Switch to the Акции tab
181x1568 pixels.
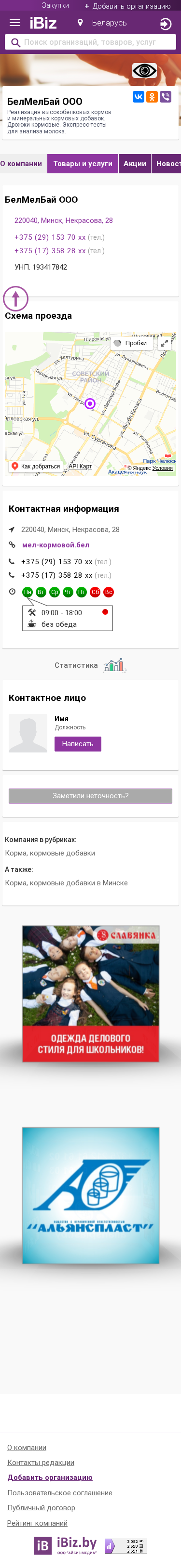[x=135, y=164]
